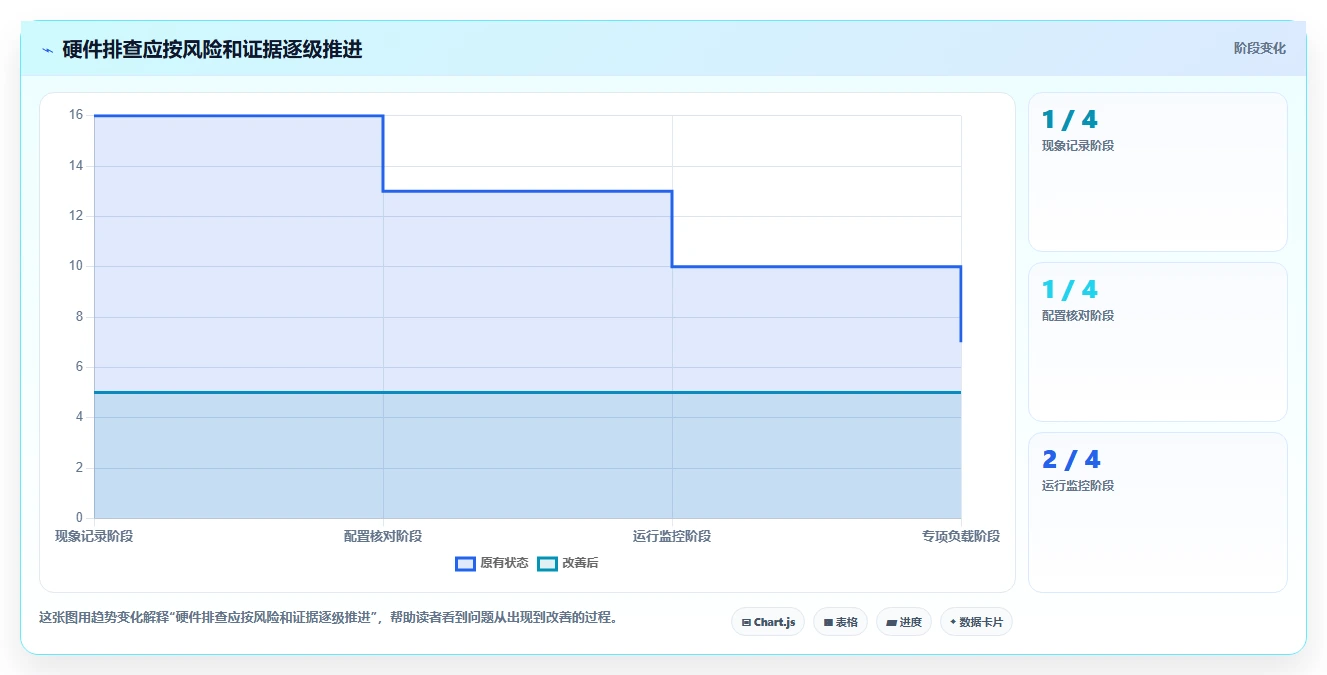Click the 改善后 teal legend swatch
The image size is (1327, 675).
[547, 563]
